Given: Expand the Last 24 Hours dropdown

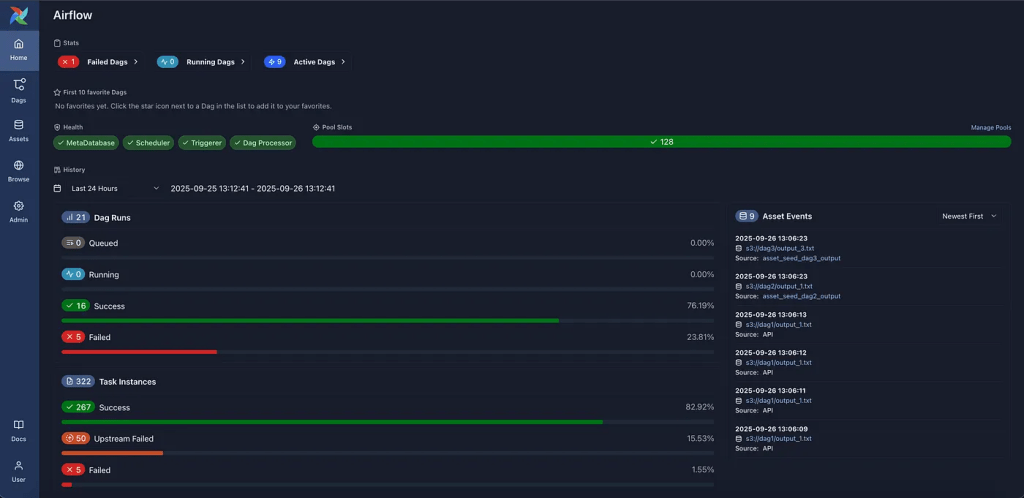Looking at the screenshot, I should (107, 188).
